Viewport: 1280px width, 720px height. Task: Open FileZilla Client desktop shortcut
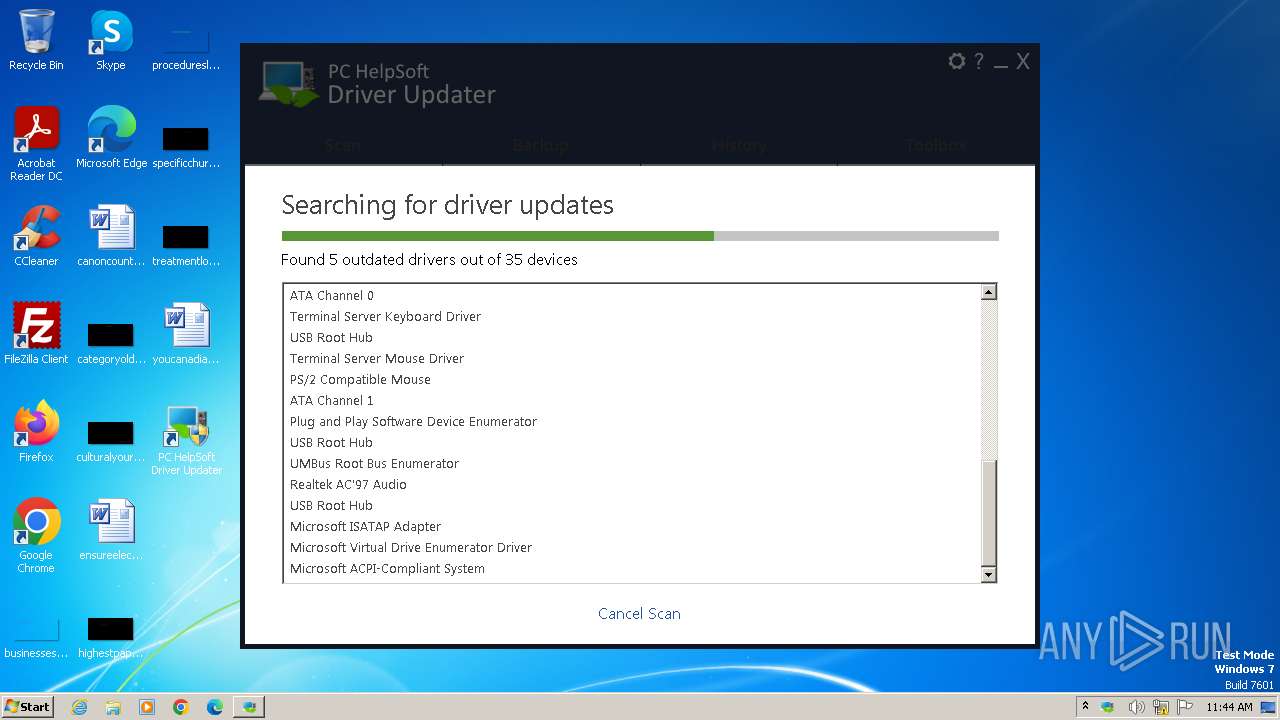36,334
